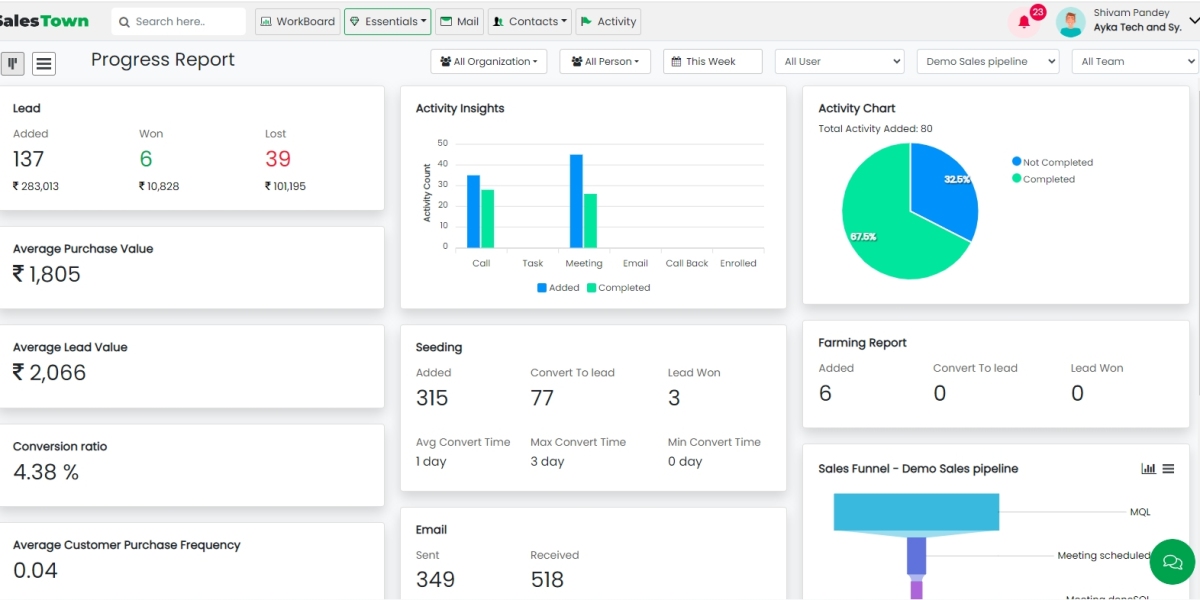Open the chat support bubble
The image size is (1200, 600).
pos(1172,562)
